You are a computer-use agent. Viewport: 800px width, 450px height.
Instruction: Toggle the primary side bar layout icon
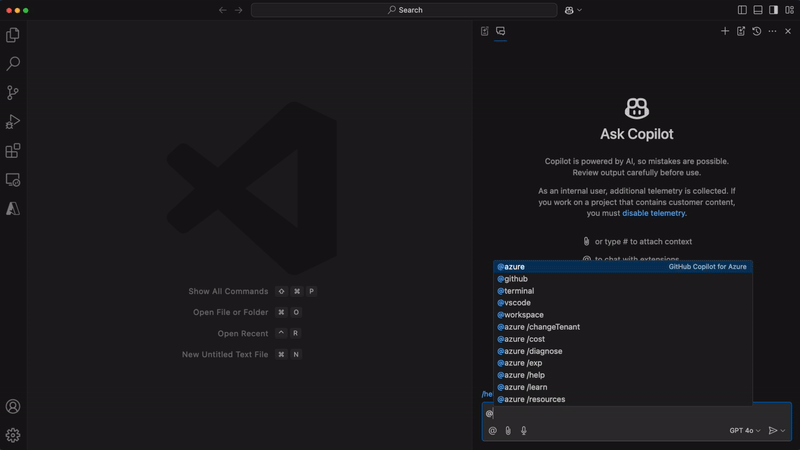coord(742,10)
